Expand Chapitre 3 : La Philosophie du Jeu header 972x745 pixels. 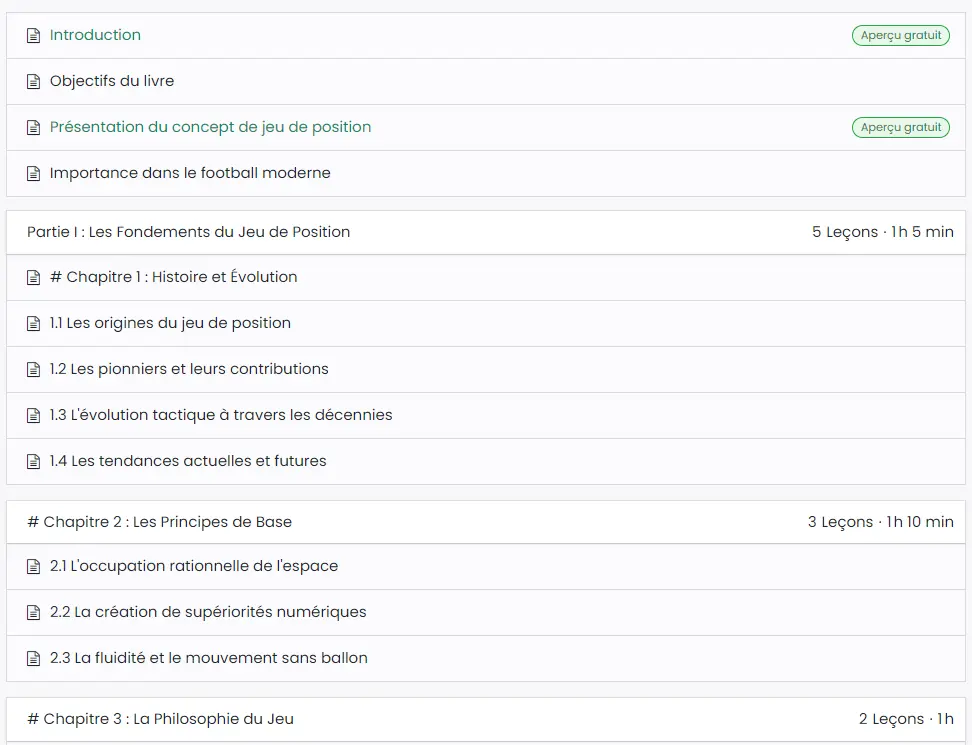pyautogui.click(x=486, y=719)
